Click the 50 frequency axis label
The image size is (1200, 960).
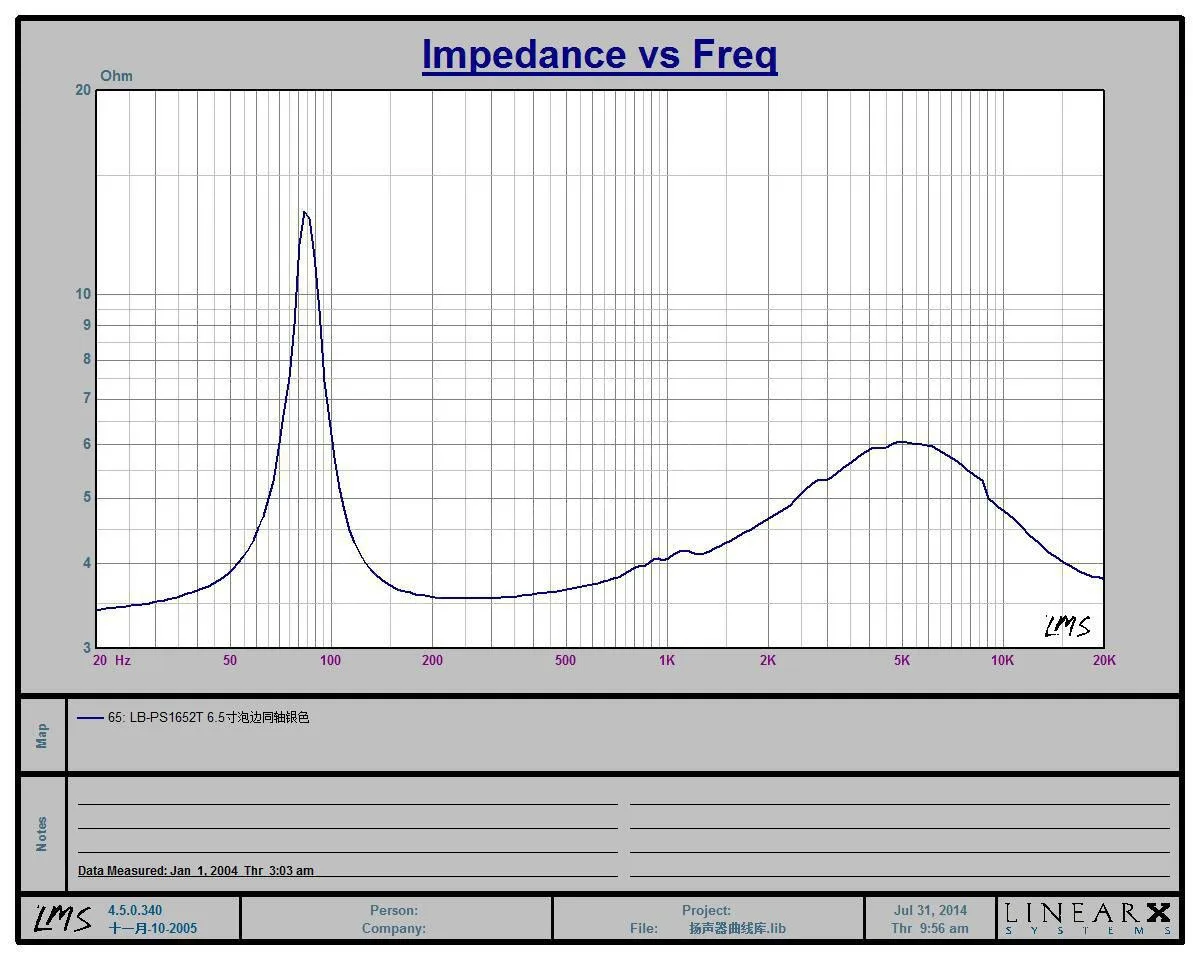230,660
